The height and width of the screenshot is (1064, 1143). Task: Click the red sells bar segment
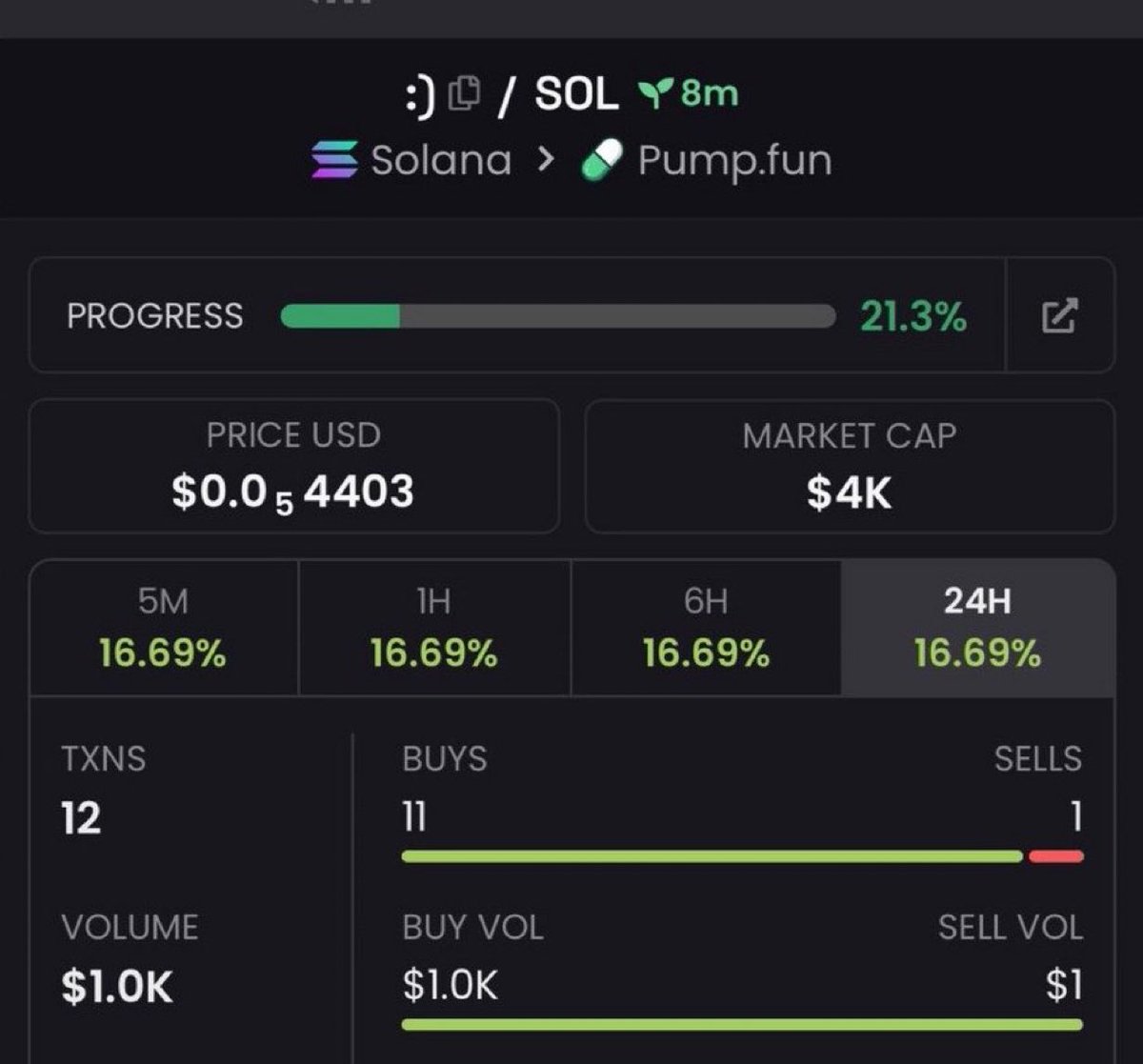coord(1055,856)
